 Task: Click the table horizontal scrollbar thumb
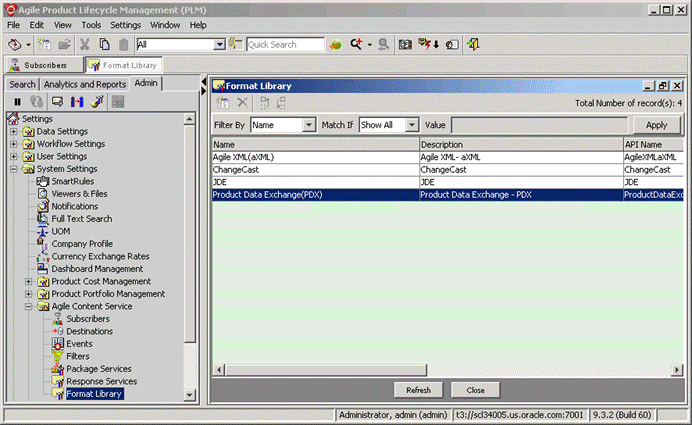click(x=325, y=369)
